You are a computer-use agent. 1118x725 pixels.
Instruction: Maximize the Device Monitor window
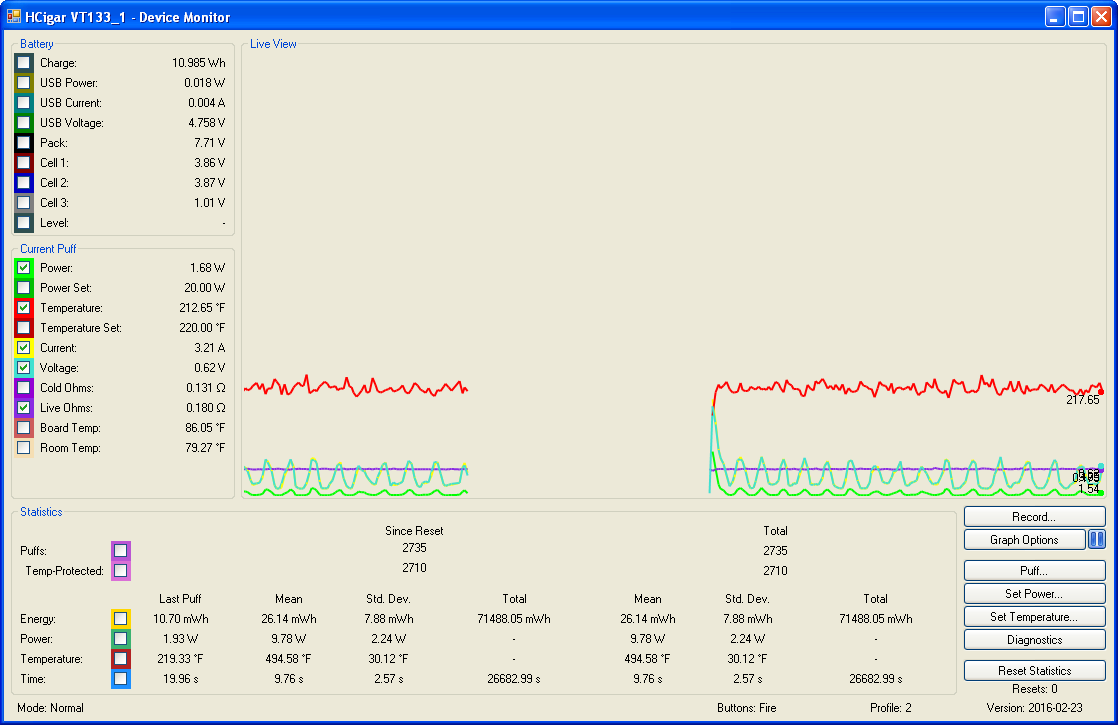point(1078,17)
